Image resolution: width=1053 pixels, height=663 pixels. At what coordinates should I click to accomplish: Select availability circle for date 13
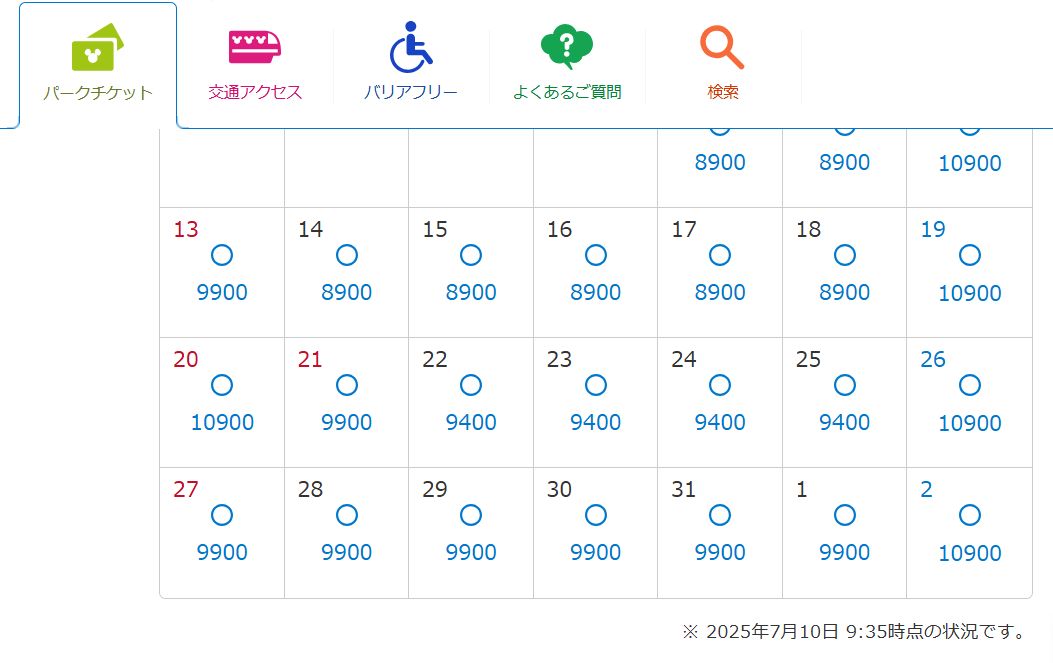(x=222, y=255)
